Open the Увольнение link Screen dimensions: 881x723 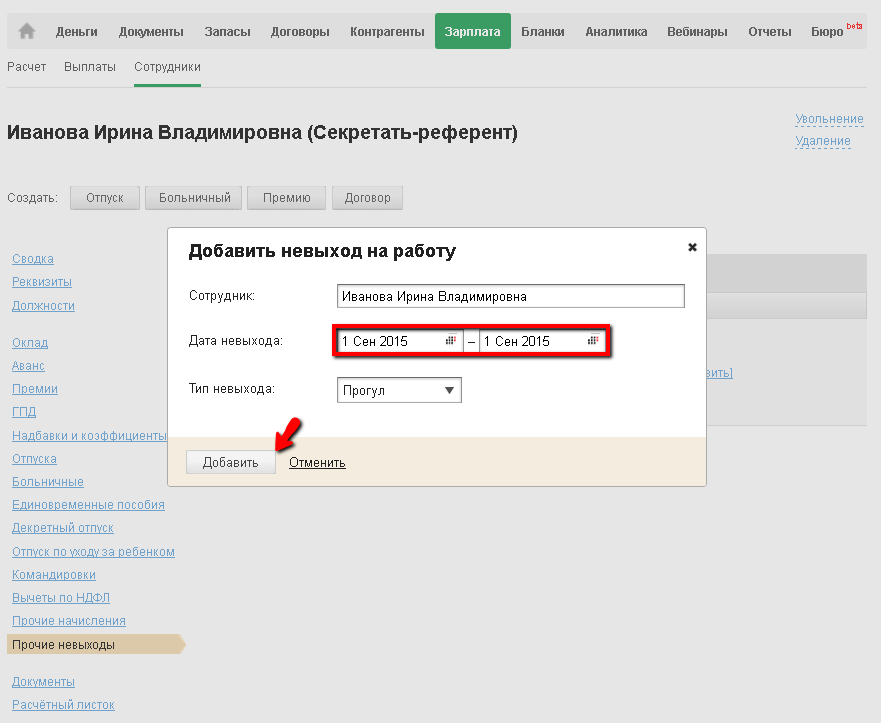point(829,119)
